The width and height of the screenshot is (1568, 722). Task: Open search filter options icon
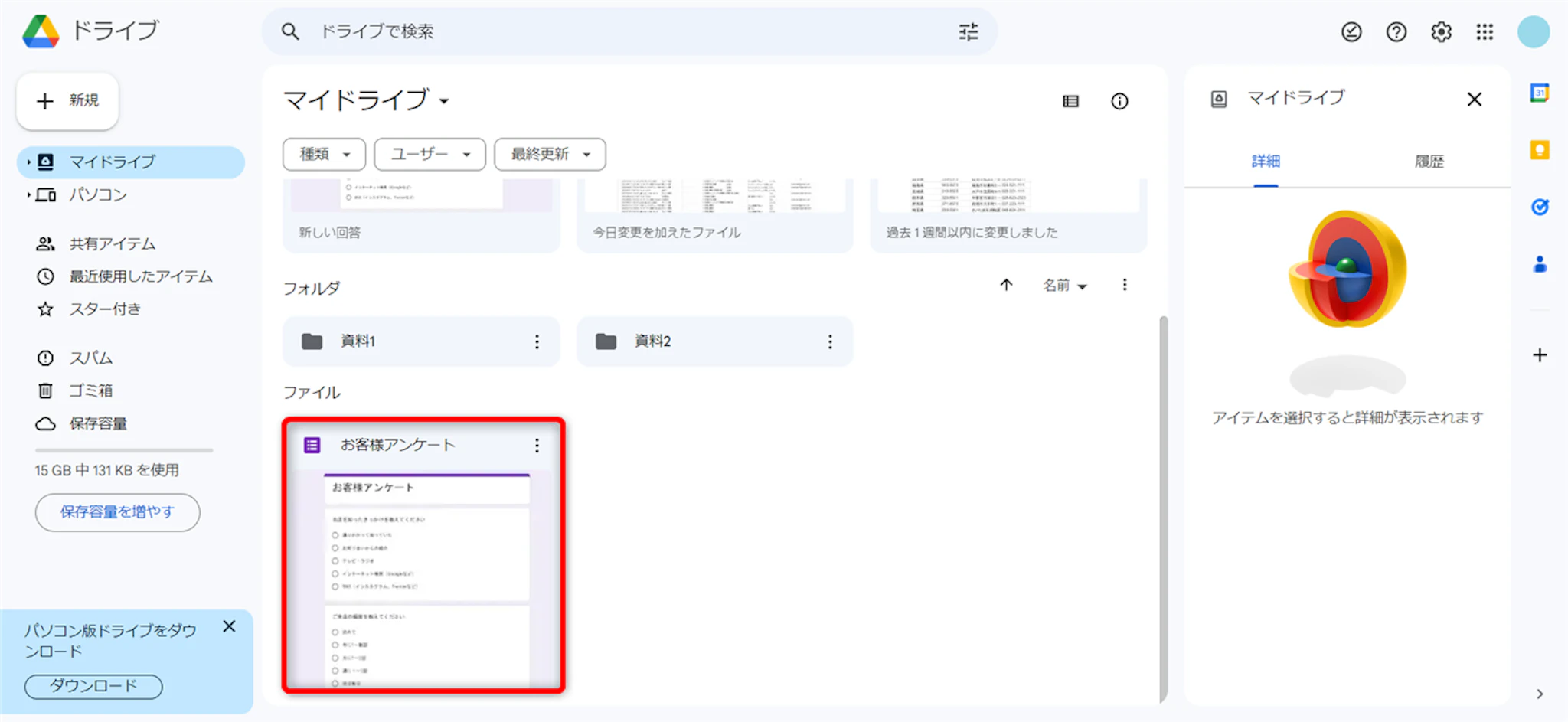(968, 31)
